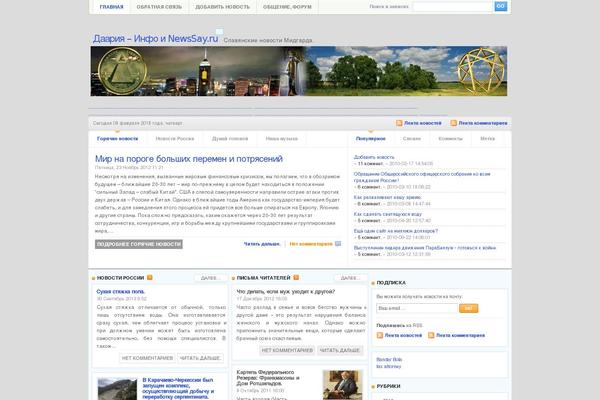Viewport: 600px width, 400px height.
Task: Switch to Новости России tab
Action: 175,139
